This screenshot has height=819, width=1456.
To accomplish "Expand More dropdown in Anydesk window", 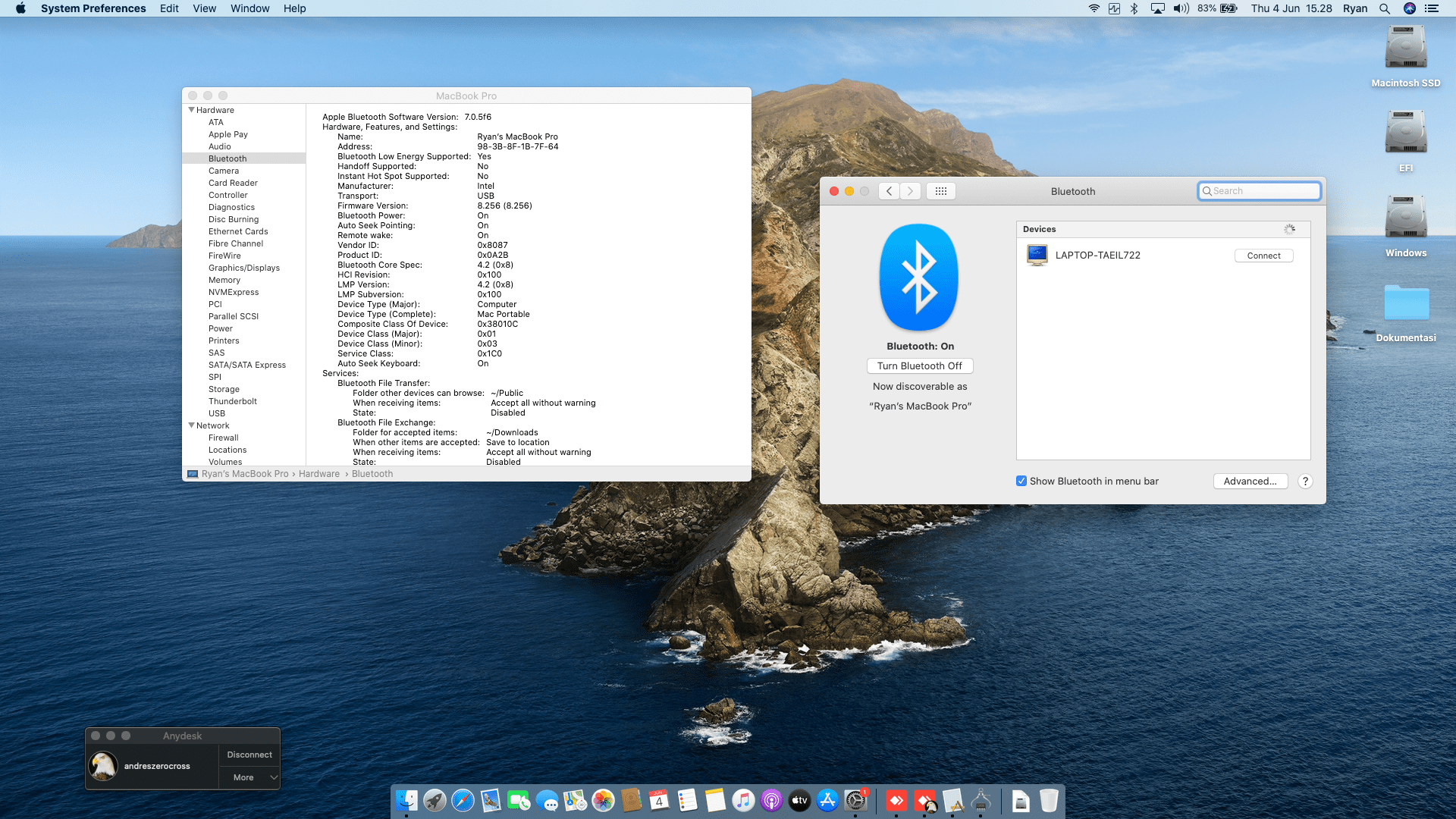I will click(x=249, y=777).
